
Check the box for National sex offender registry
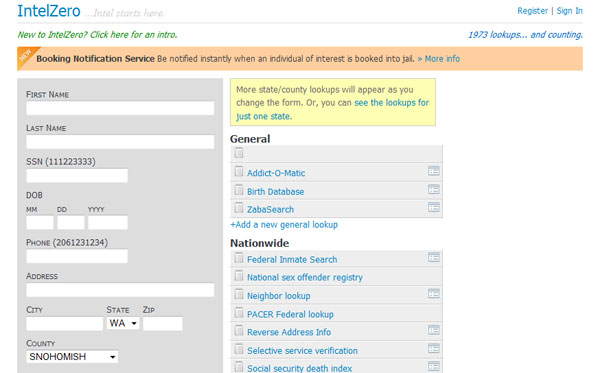click(239, 276)
